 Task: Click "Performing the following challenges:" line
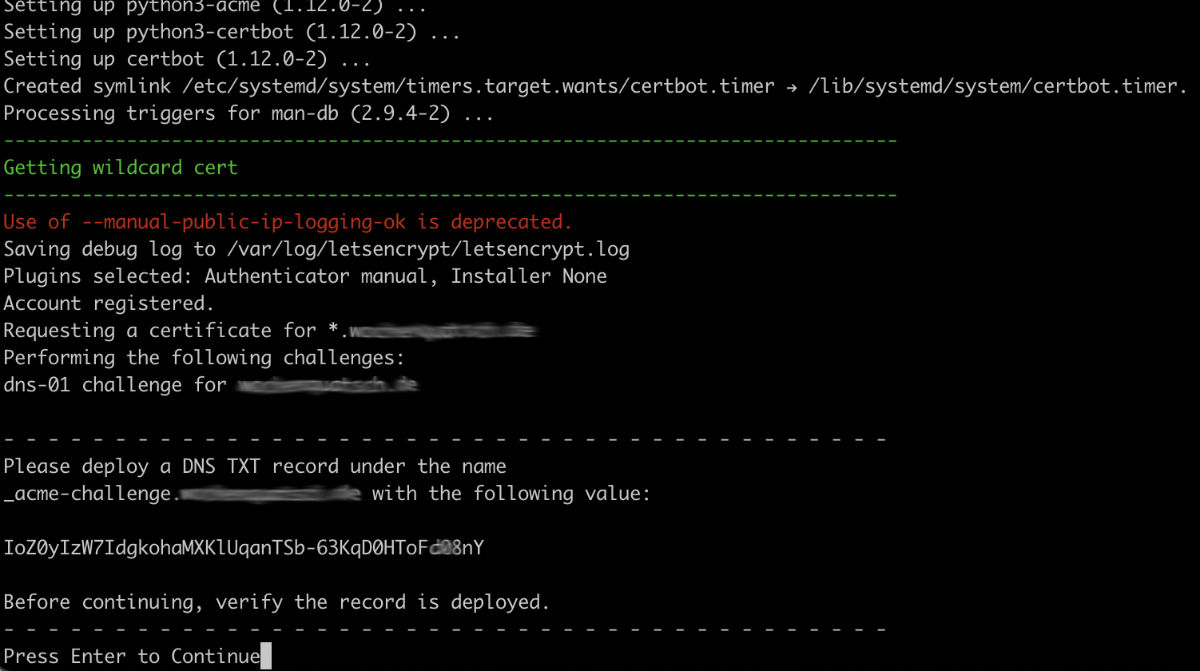(203, 357)
